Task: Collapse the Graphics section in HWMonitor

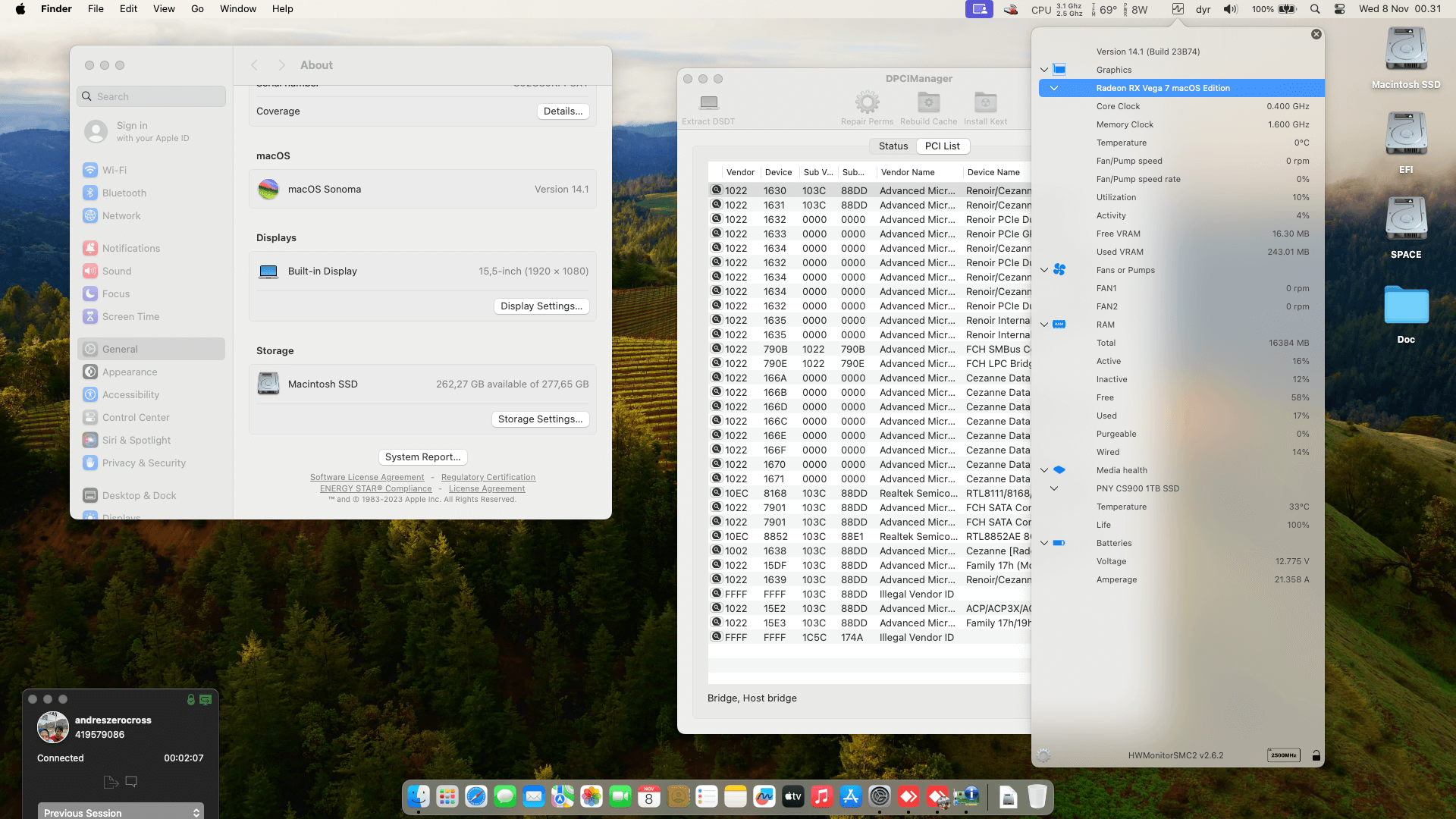Action: click(x=1044, y=70)
